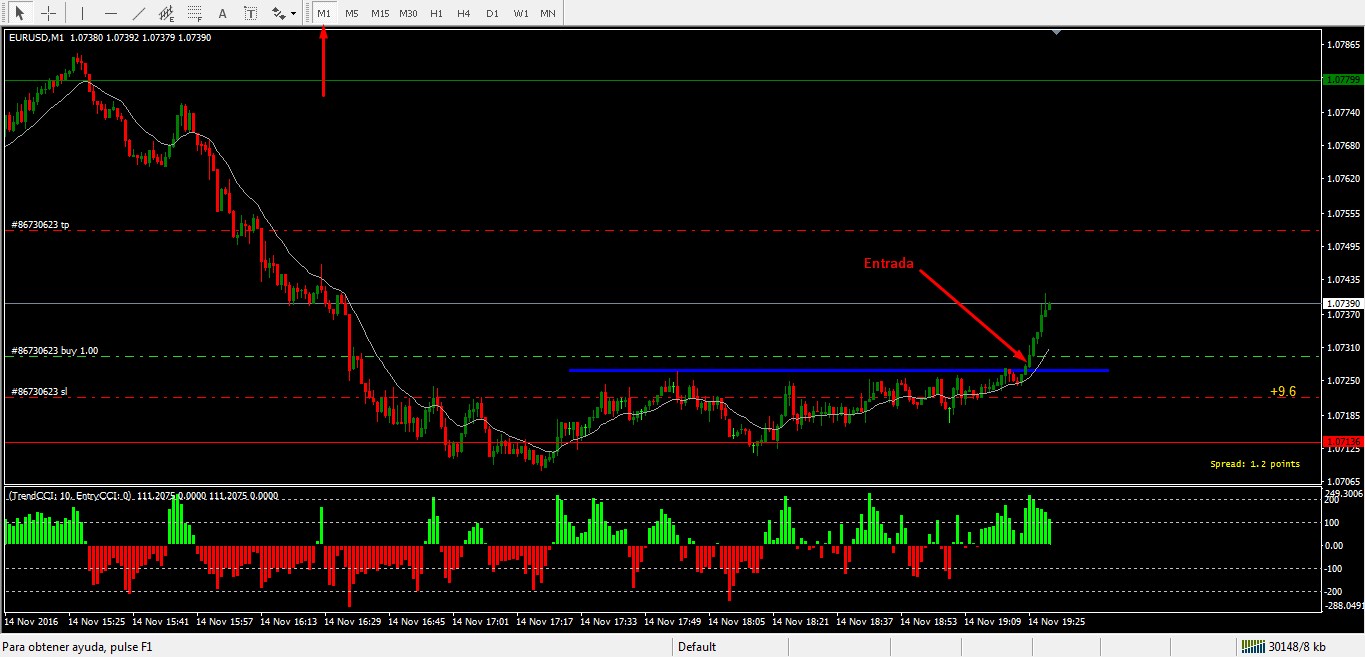Select the vertical line drawing tool
1365x657 pixels.
pyautogui.click(x=82, y=14)
